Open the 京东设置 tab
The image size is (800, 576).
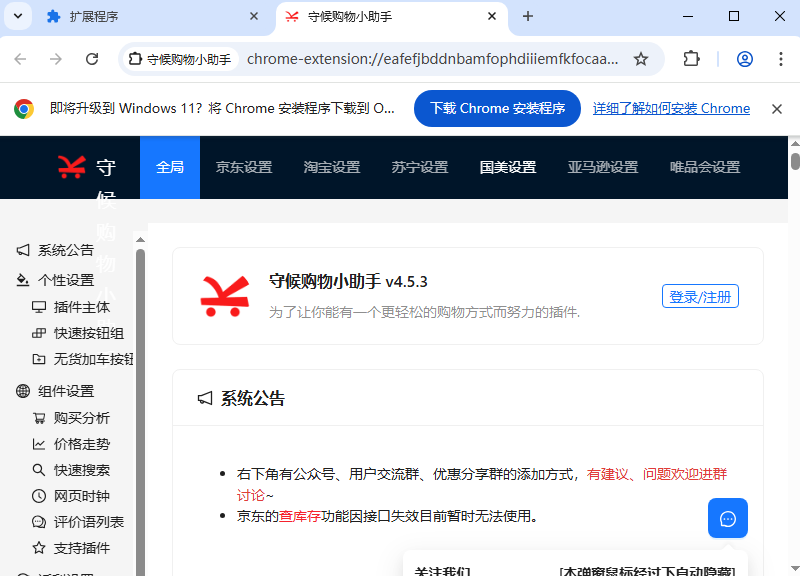click(x=244, y=167)
